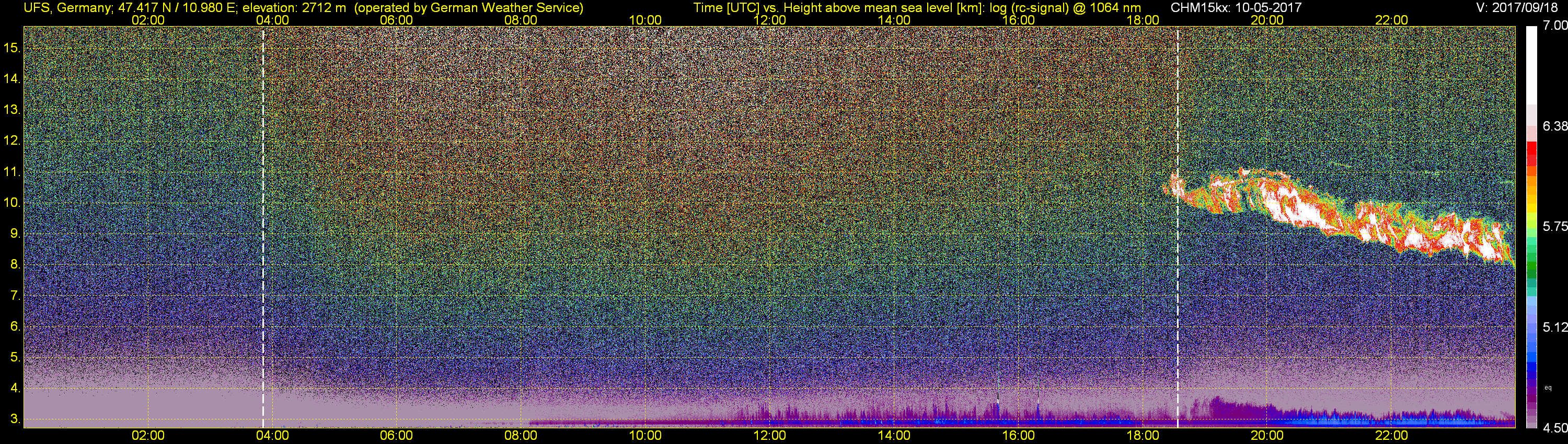
Task: Click the '02:00' label on the bottom time axis
Action: [x=148, y=436]
